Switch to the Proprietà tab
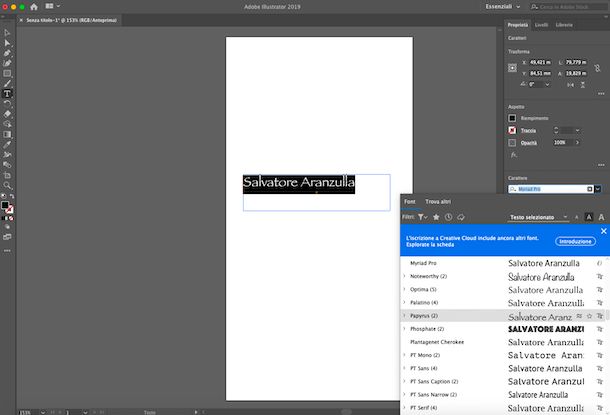This screenshot has width=610, height=415. click(517, 25)
